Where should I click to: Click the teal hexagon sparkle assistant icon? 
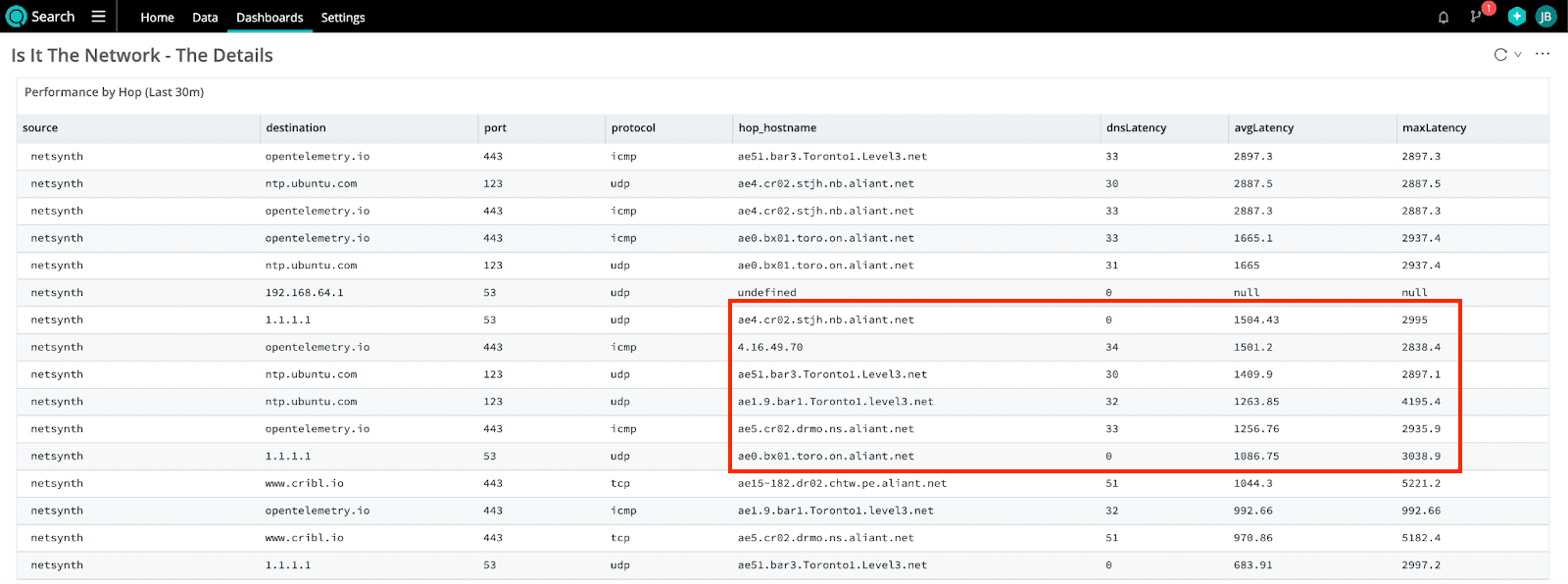coord(1516,17)
